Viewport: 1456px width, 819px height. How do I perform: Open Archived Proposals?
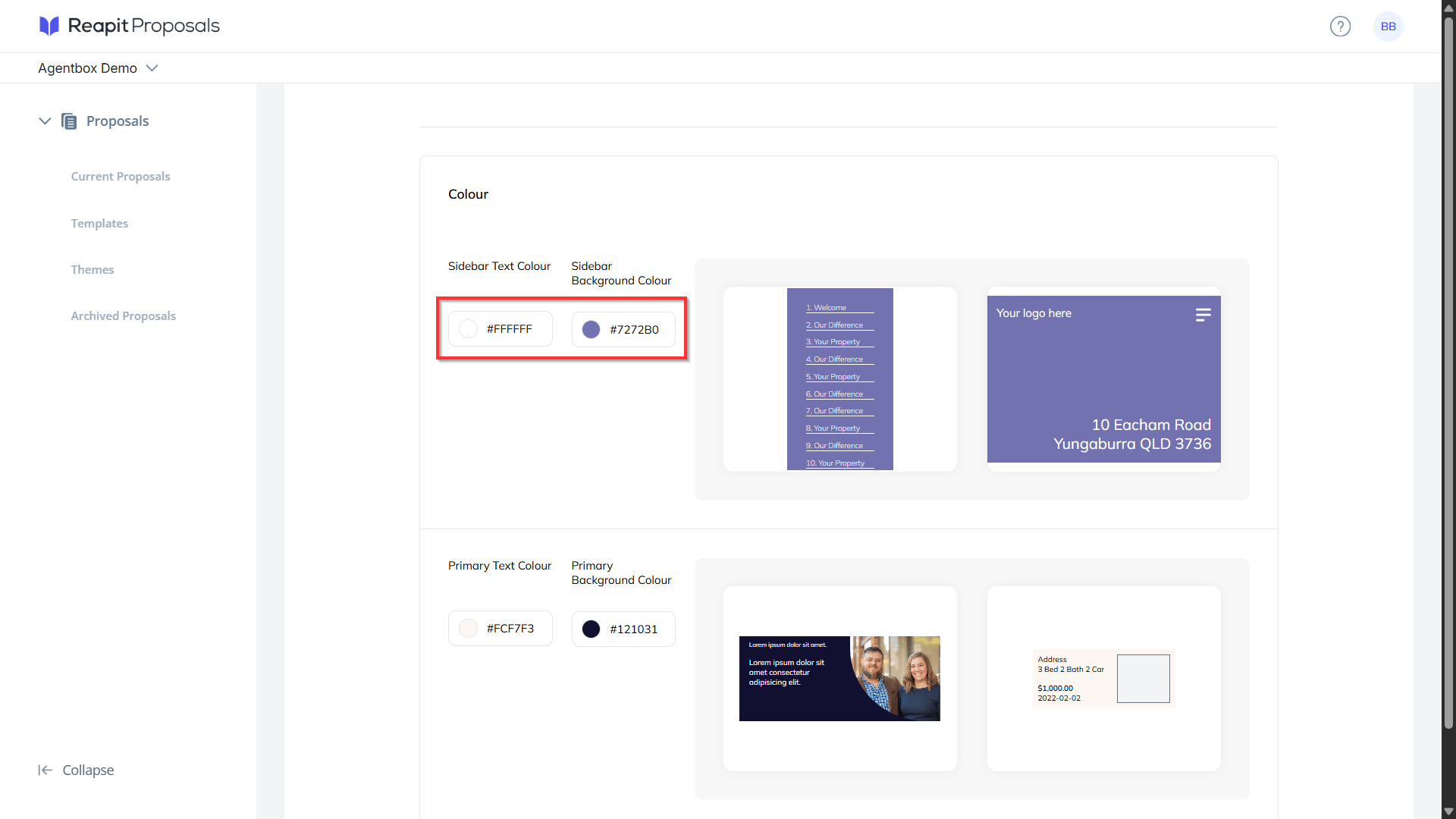123,316
